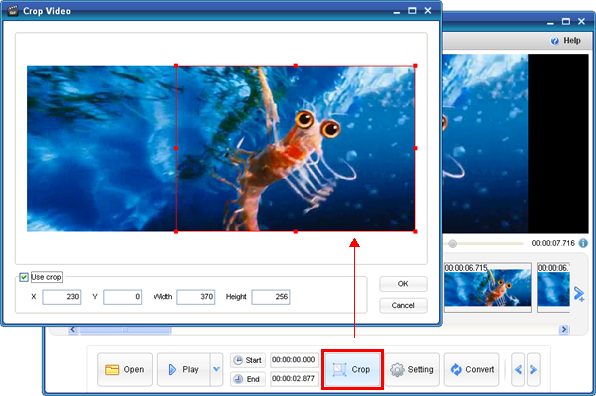Click the Open folder button
The width and height of the screenshot is (596, 396).
pyautogui.click(x=125, y=369)
